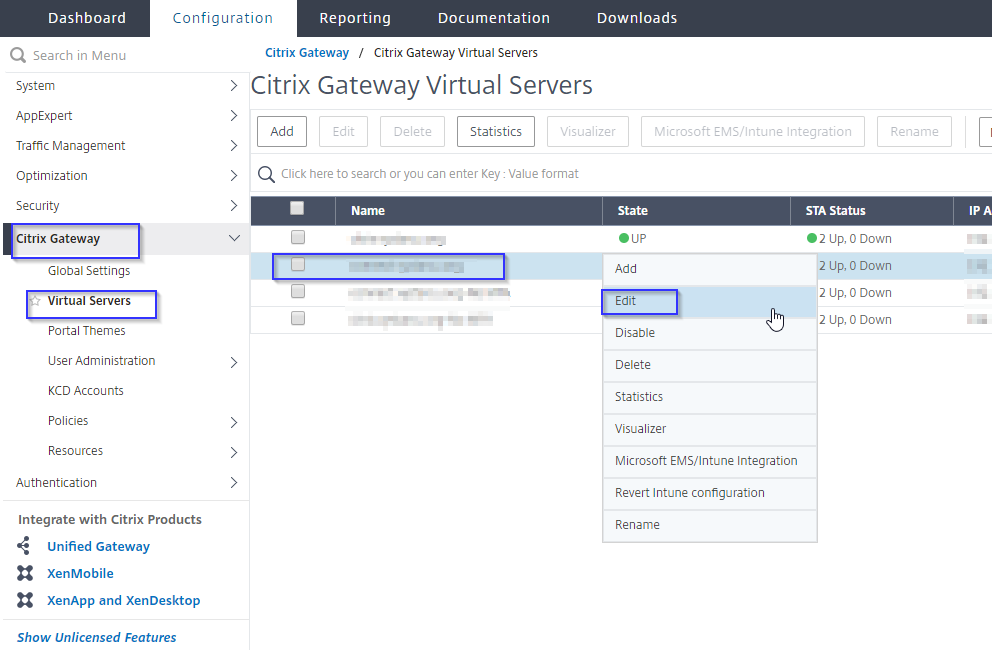Viewport: 992px width, 650px height.
Task: Select Virtual Servers in the sidebar
Action: pos(89,301)
